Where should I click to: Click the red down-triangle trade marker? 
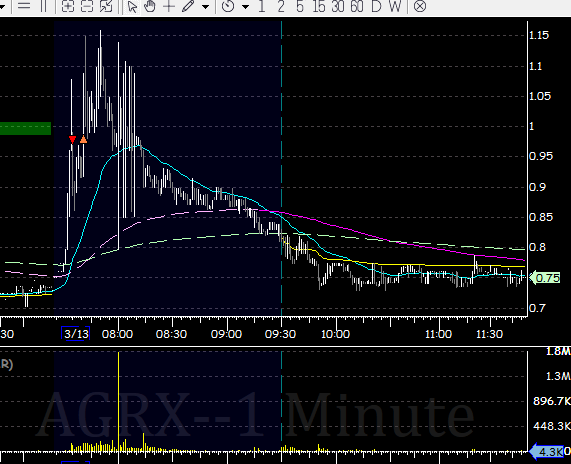click(72, 139)
